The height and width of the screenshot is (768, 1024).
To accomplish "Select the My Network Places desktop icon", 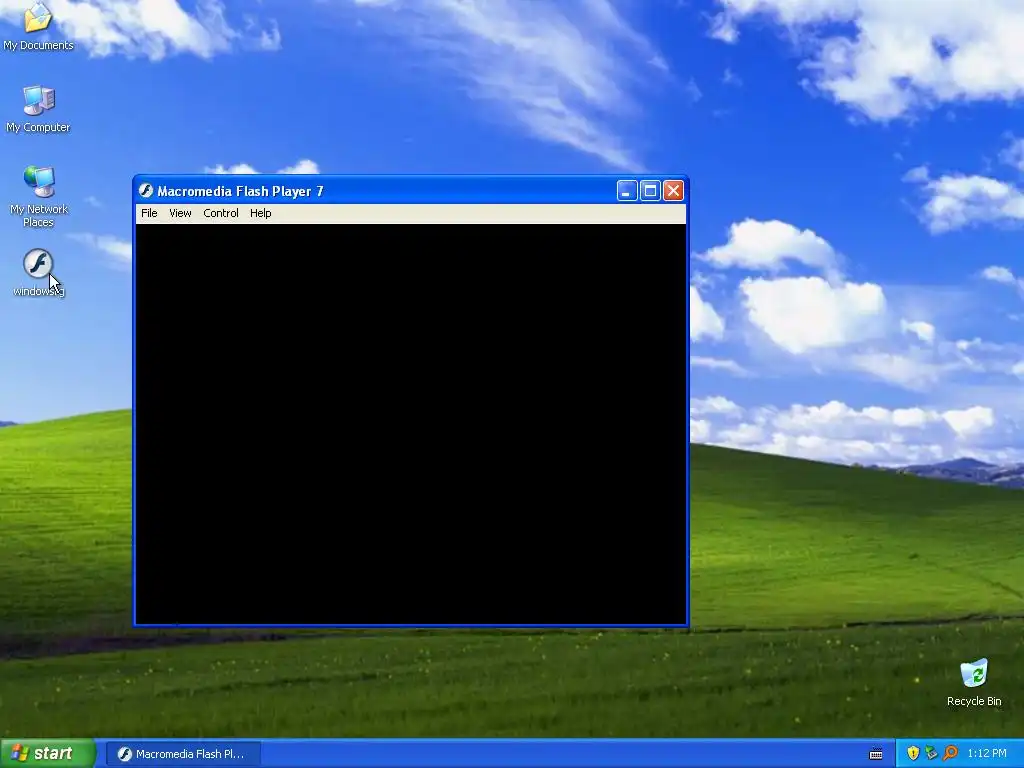I will point(39,196).
